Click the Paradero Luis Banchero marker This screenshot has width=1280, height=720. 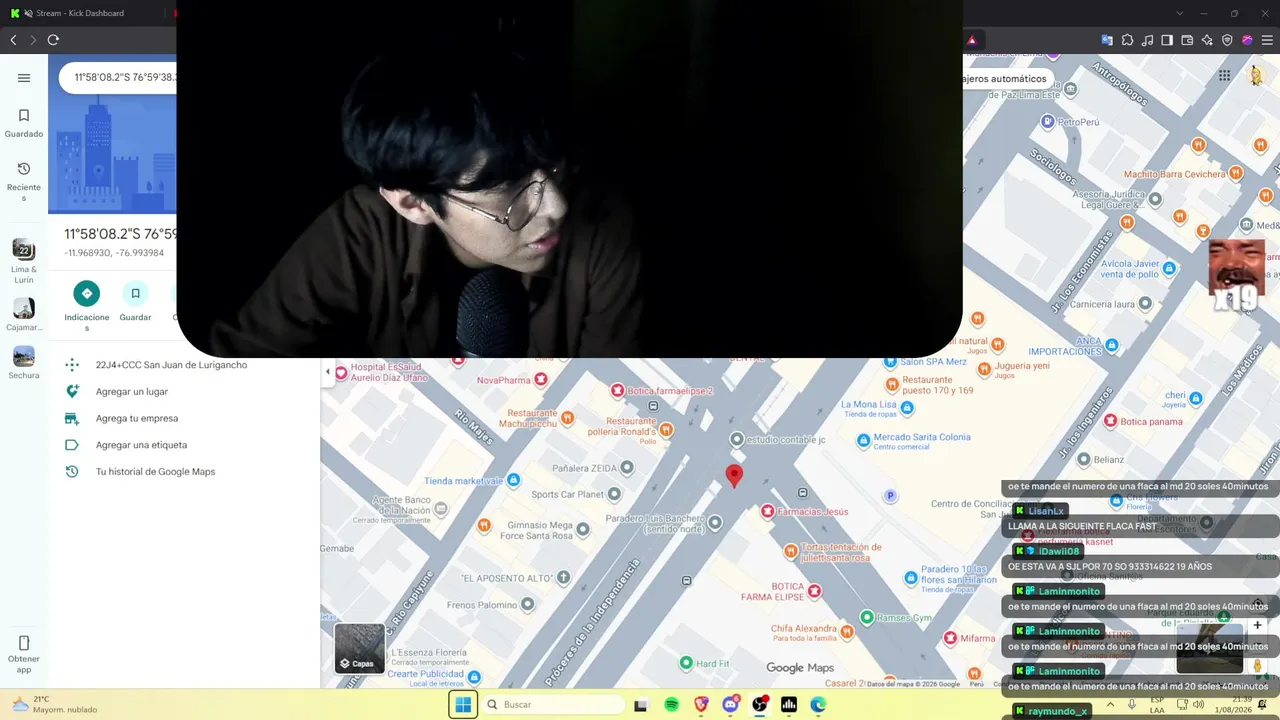[x=715, y=521]
